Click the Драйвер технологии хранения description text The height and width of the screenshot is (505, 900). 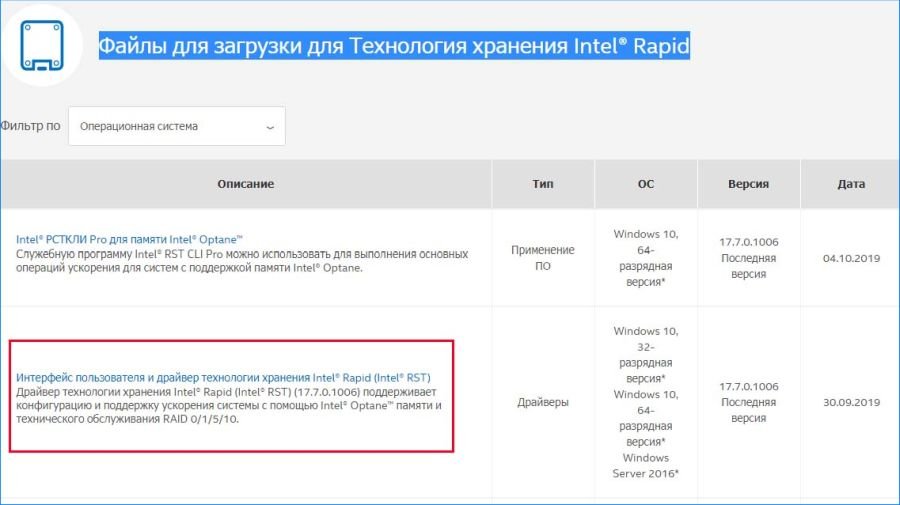pos(229,405)
